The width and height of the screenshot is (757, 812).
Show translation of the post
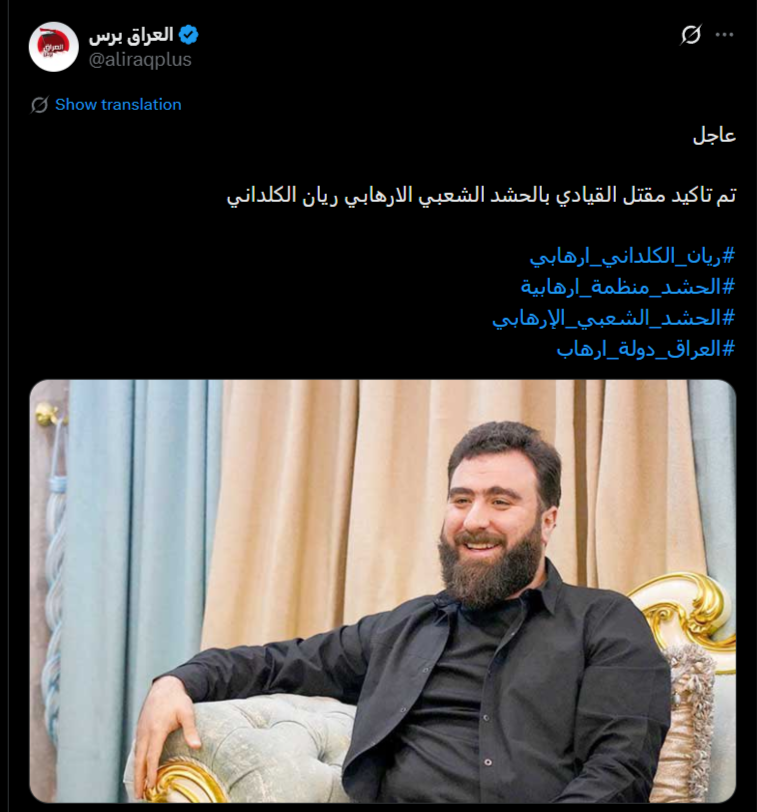pyautogui.click(x=118, y=105)
